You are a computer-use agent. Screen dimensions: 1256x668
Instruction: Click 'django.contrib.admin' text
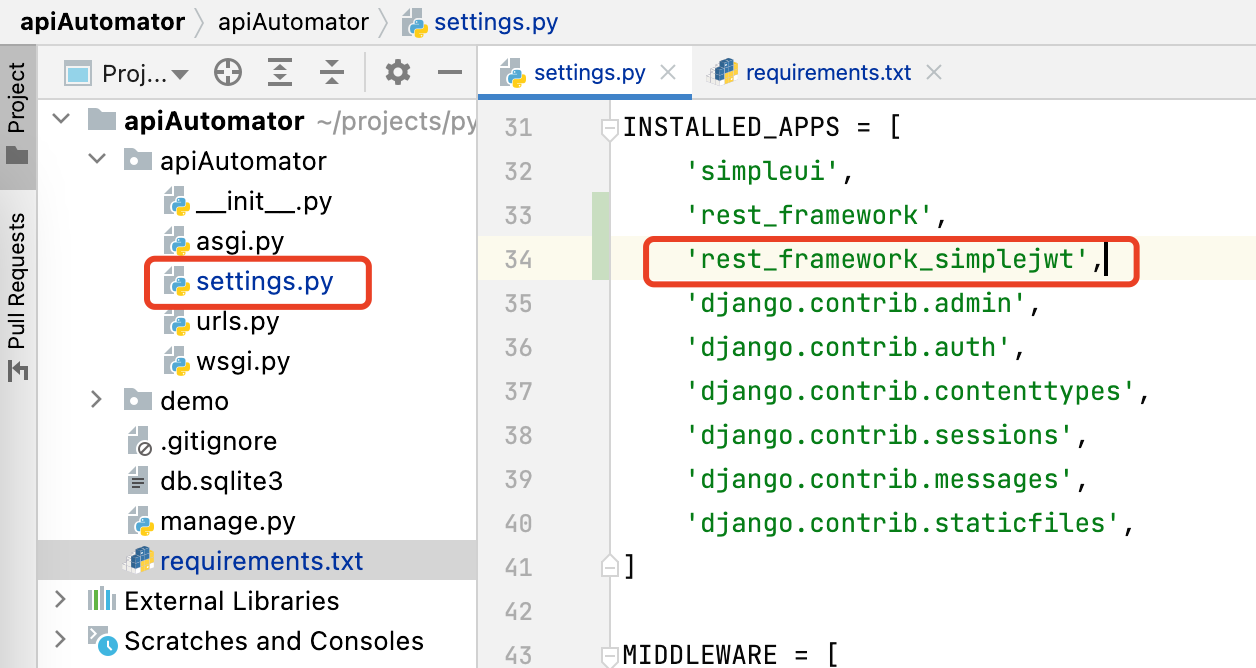tap(855, 304)
